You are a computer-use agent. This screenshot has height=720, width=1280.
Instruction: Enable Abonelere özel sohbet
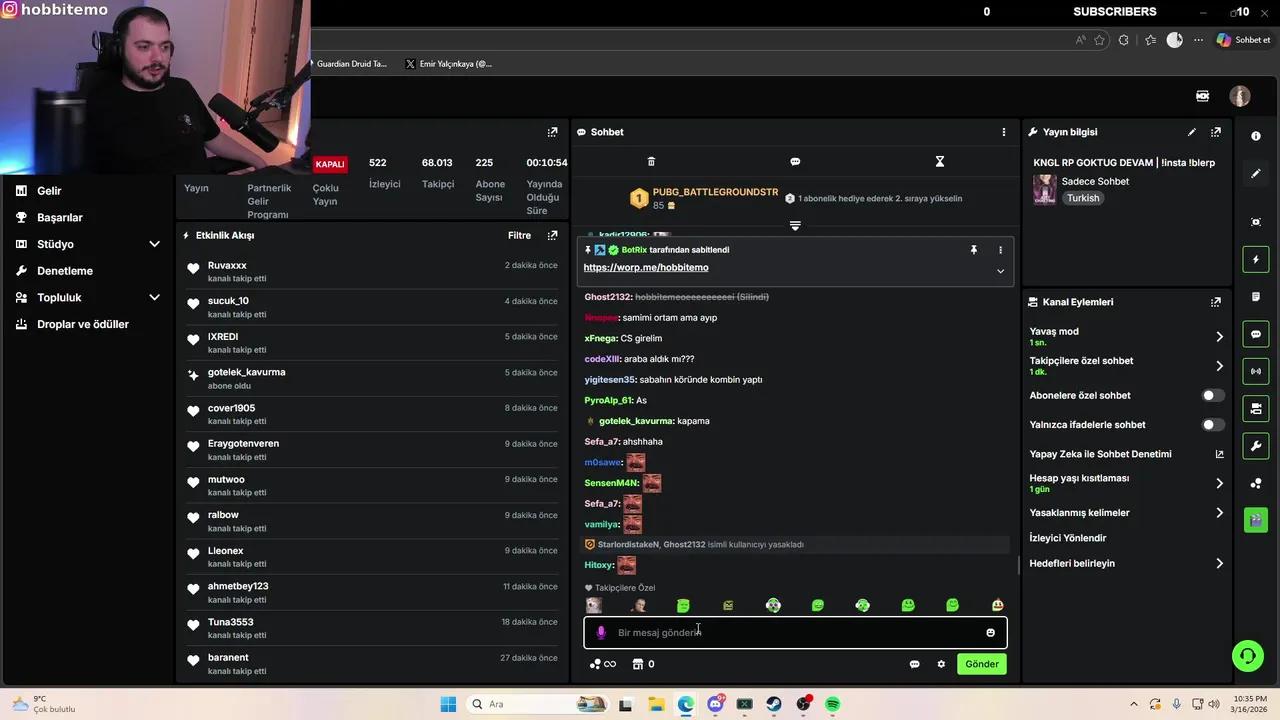pyautogui.click(x=1211, y=395)
